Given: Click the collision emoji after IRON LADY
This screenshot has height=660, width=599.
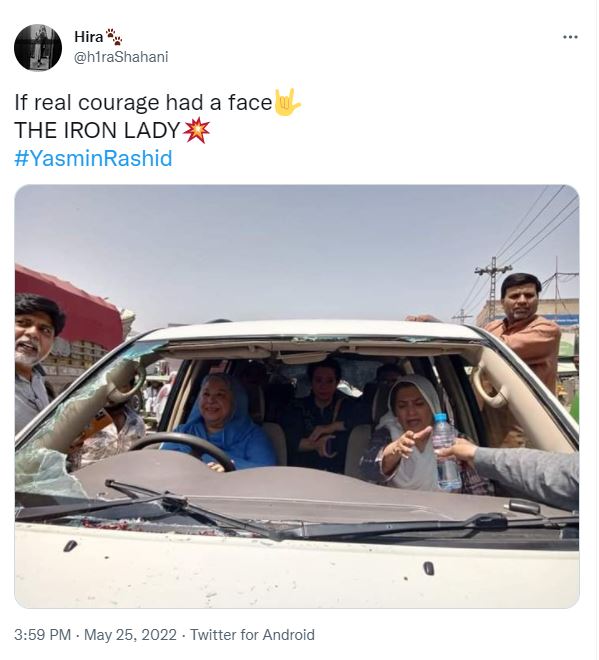Looking at the screenshot, I should tap(196, 130).
